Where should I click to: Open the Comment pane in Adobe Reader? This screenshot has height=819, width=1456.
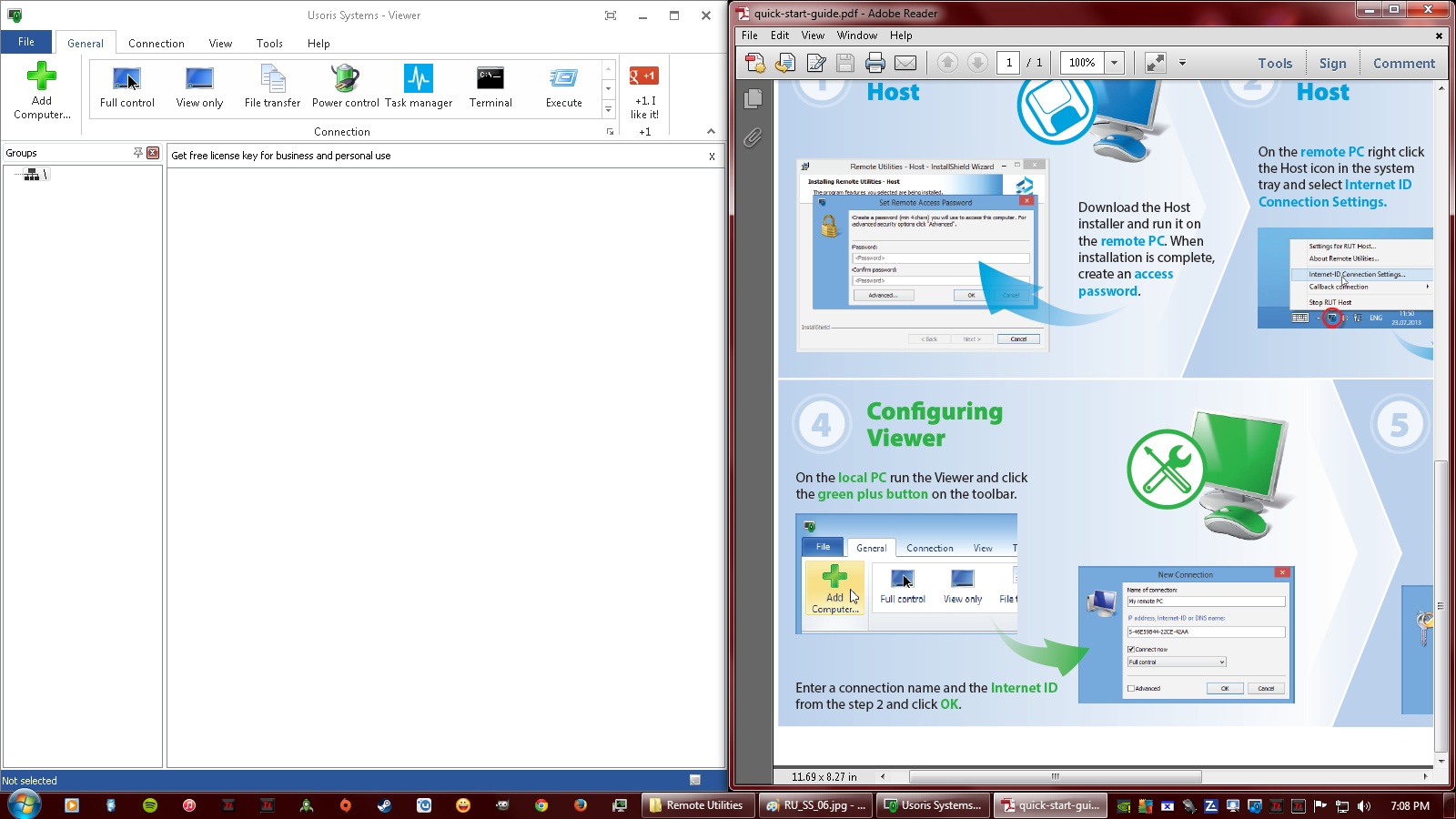coord(1404,64)
